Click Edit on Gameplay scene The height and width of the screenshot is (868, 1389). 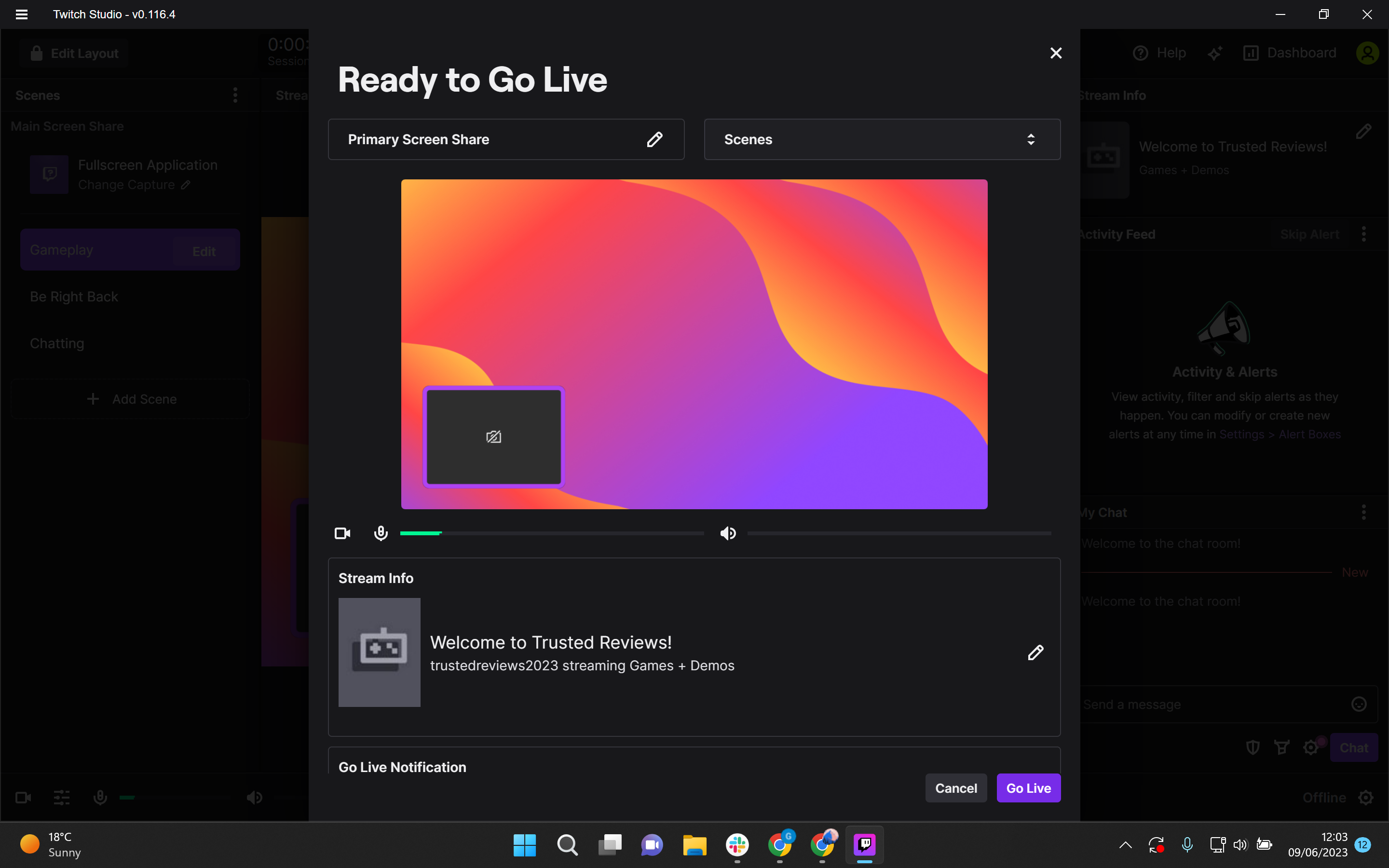(204, 251)
